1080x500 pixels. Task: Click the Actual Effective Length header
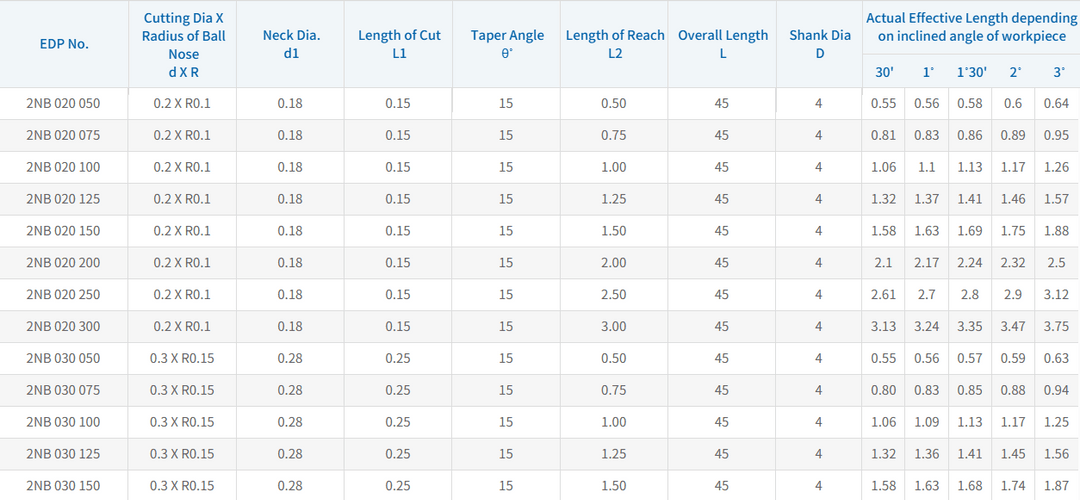pyautogui.click(x=970, y=28)
